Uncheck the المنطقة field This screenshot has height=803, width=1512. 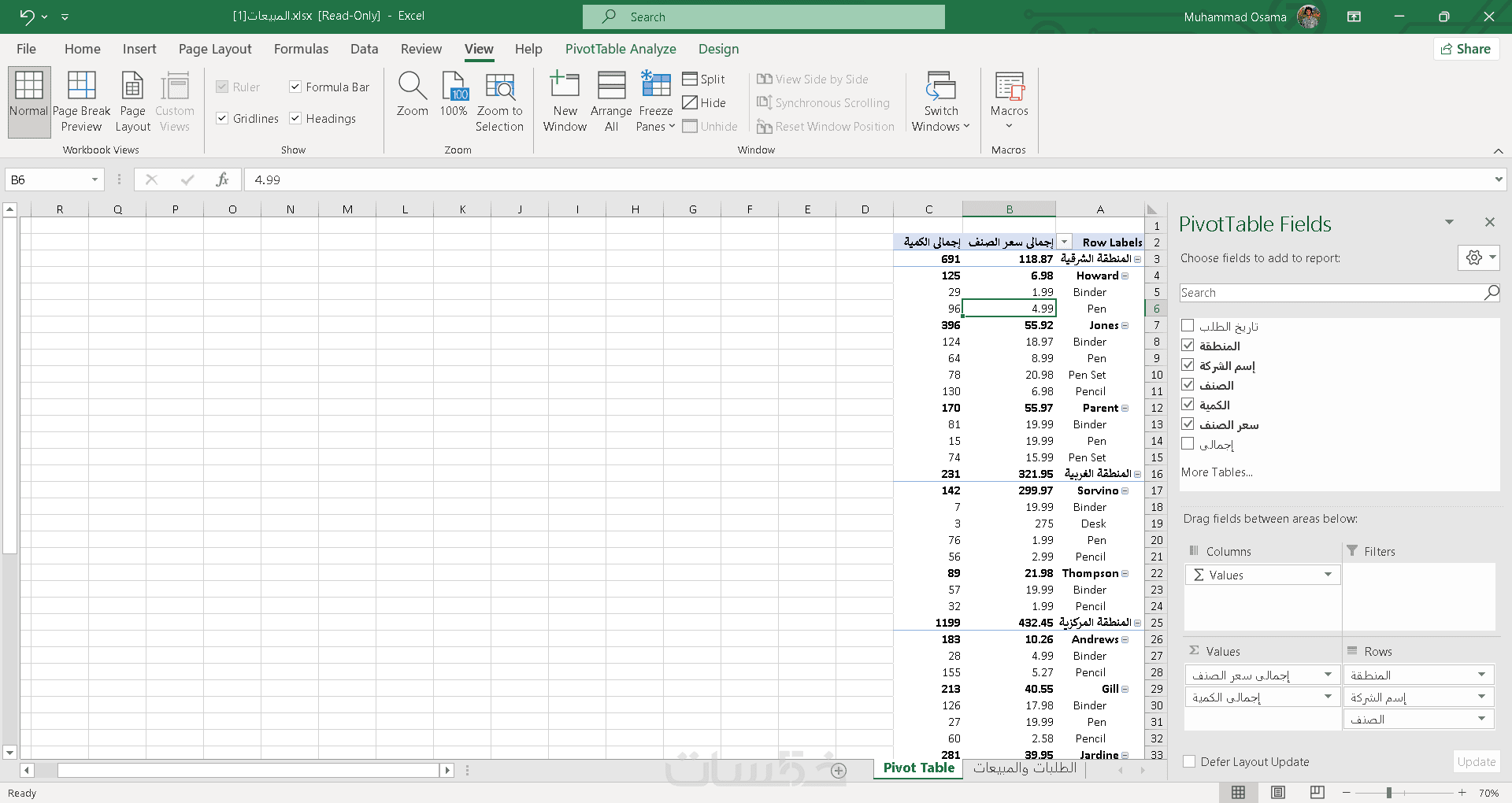point(1188,345)
